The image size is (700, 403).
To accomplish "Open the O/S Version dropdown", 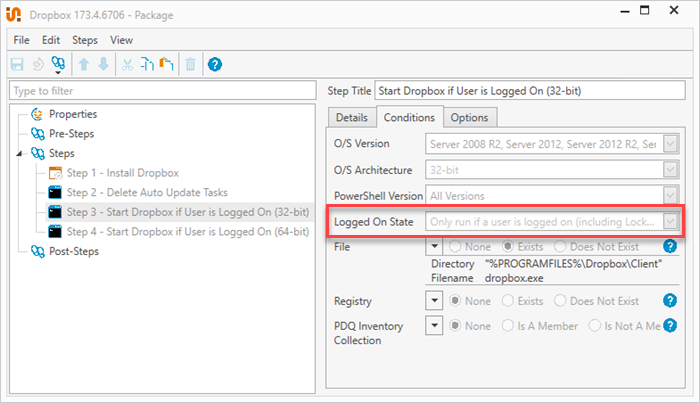I will pyautogui.click(x=670, y=144).
